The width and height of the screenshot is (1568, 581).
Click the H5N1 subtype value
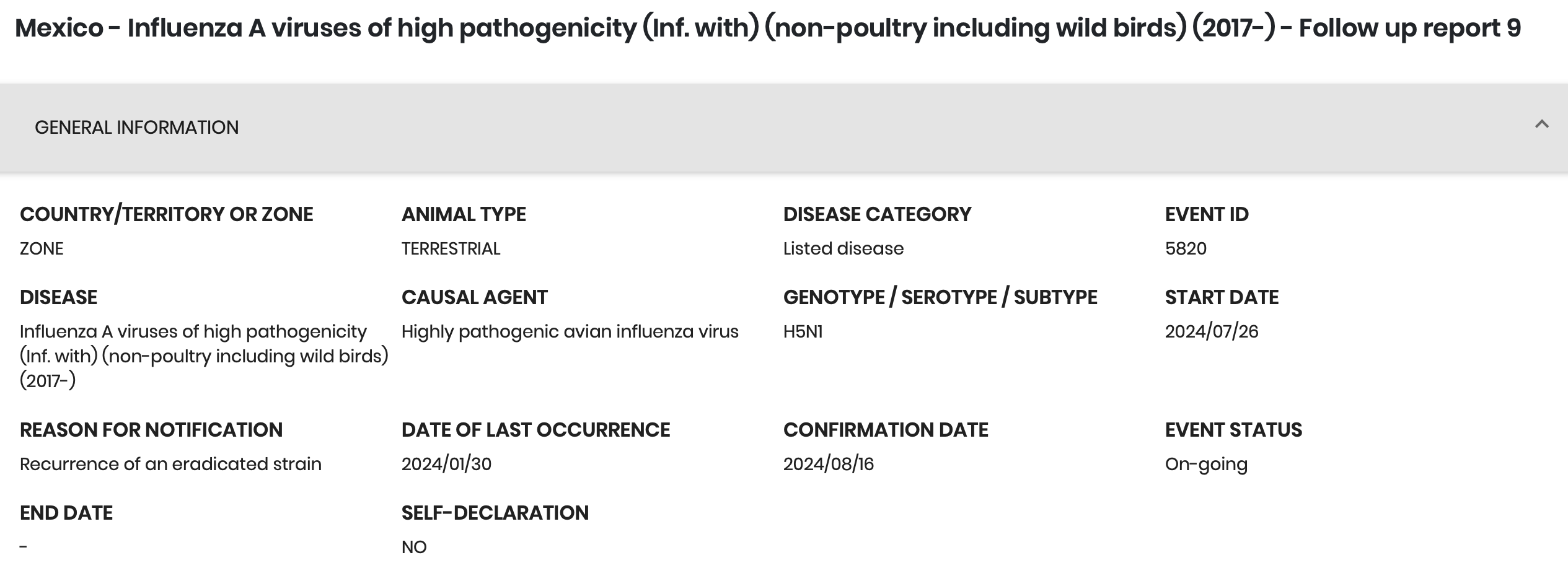click(803, 332)
